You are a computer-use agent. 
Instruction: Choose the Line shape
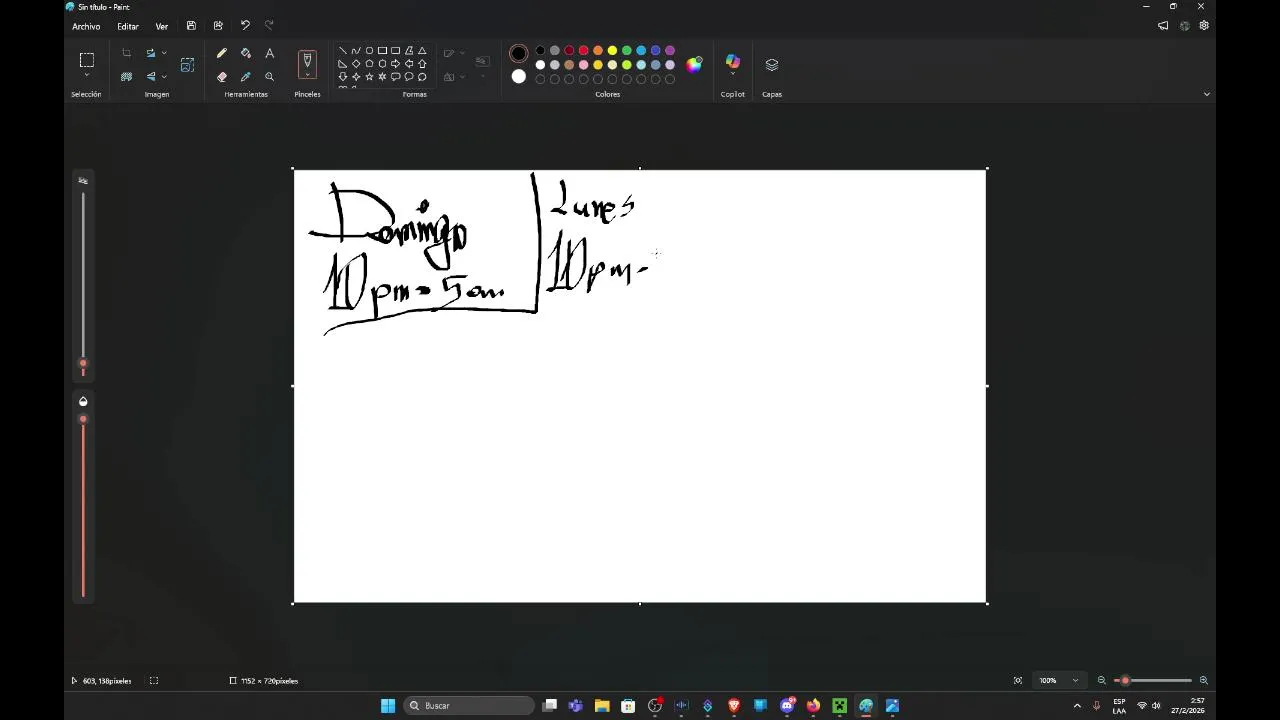pos(343,50)
